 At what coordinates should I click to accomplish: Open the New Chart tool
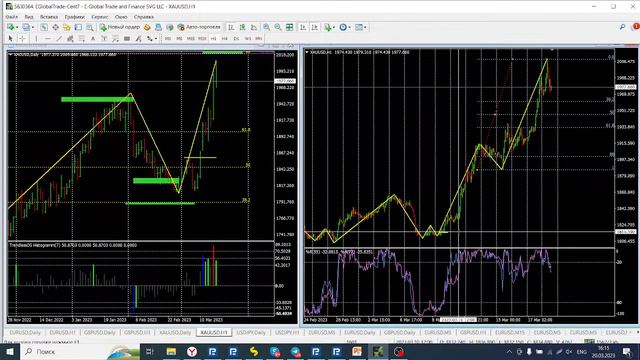10,27
